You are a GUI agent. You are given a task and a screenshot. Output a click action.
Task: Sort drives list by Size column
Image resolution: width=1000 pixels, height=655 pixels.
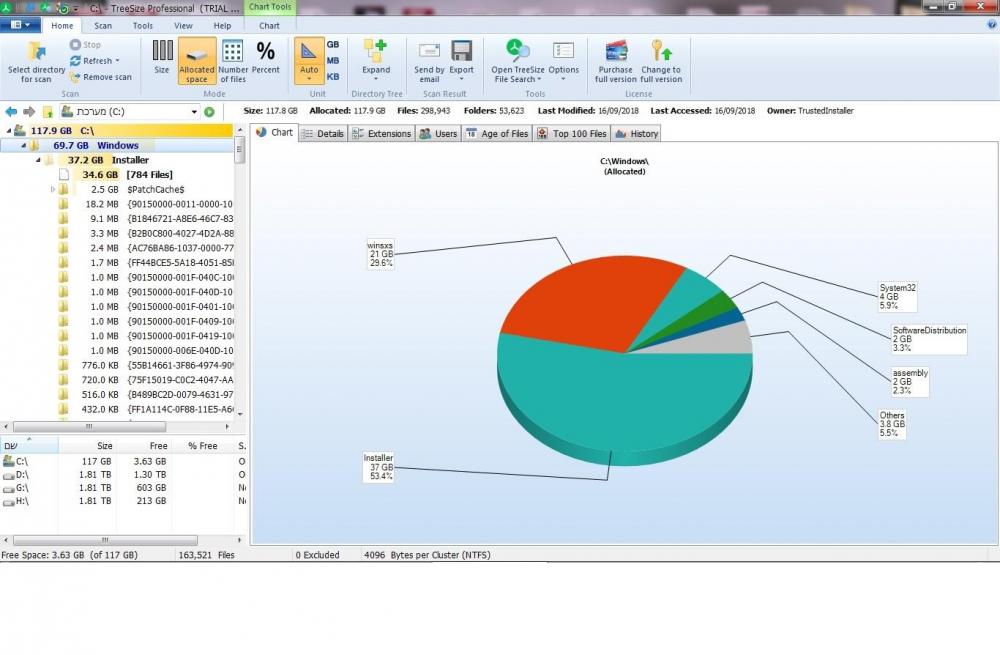point(87,446)
